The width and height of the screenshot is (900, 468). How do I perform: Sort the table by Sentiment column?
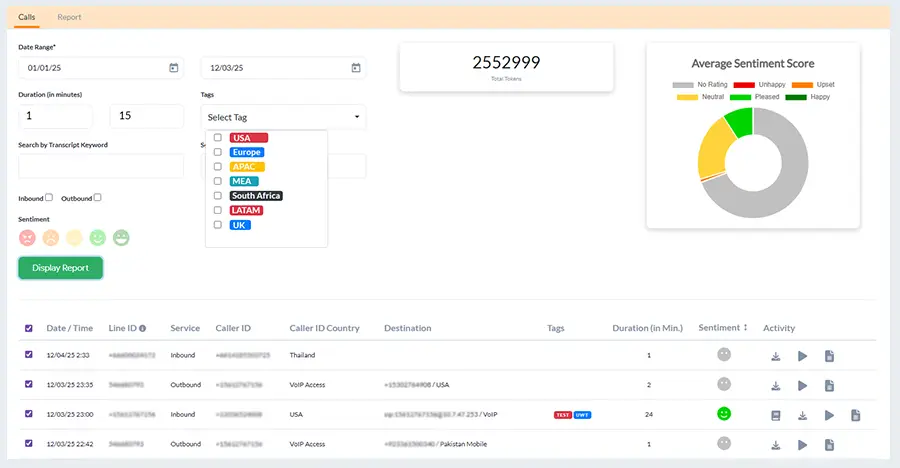[x=744, y=328]
